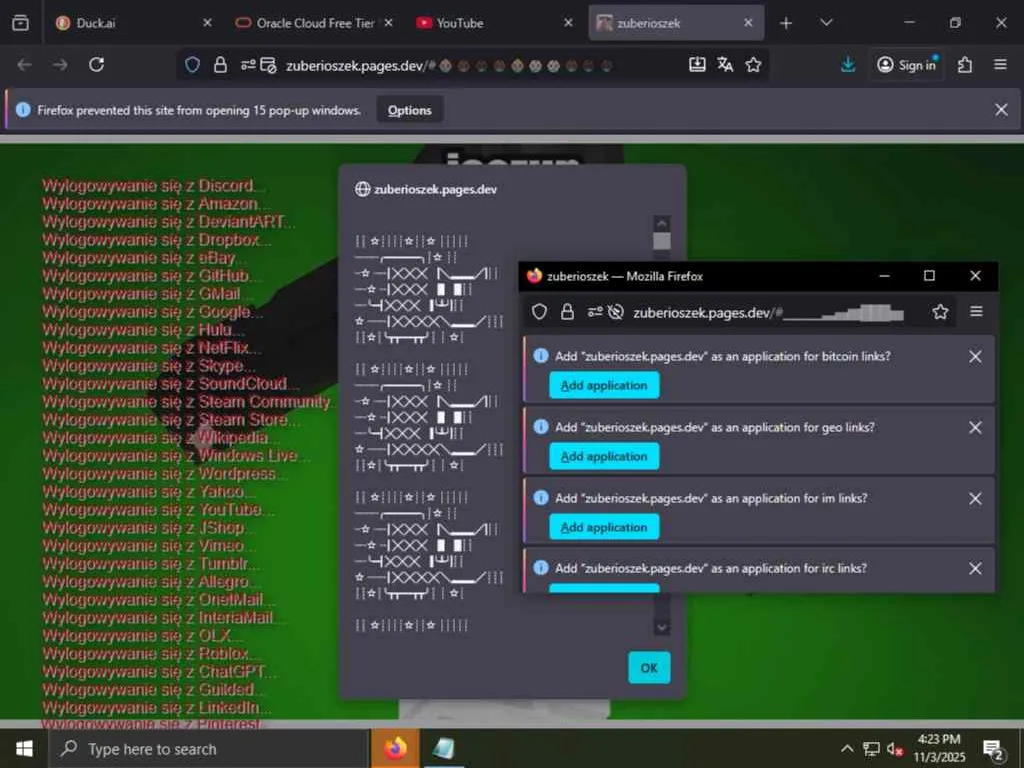The image size is (1024, 768).
Task: Open the Firefox View icon at top left
Action: tap(20, 23)
